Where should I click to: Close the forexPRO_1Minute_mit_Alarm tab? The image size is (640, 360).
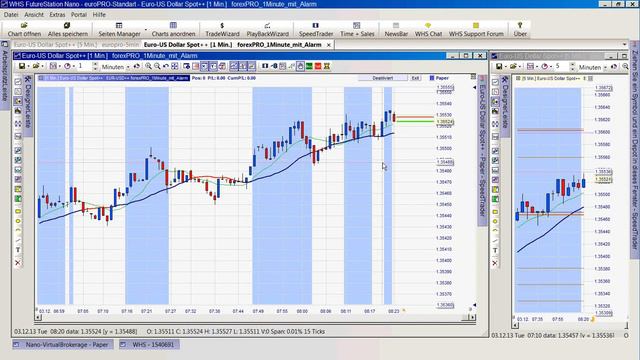click(329, 45)
